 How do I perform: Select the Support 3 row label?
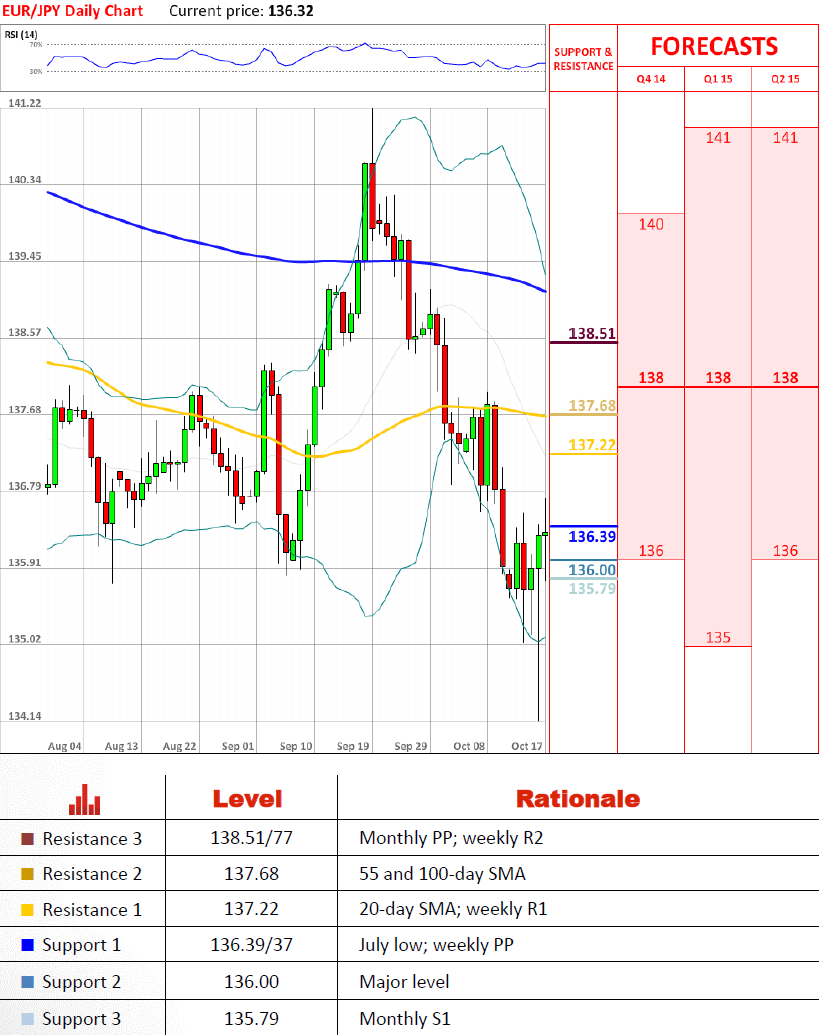point(82,1019)
